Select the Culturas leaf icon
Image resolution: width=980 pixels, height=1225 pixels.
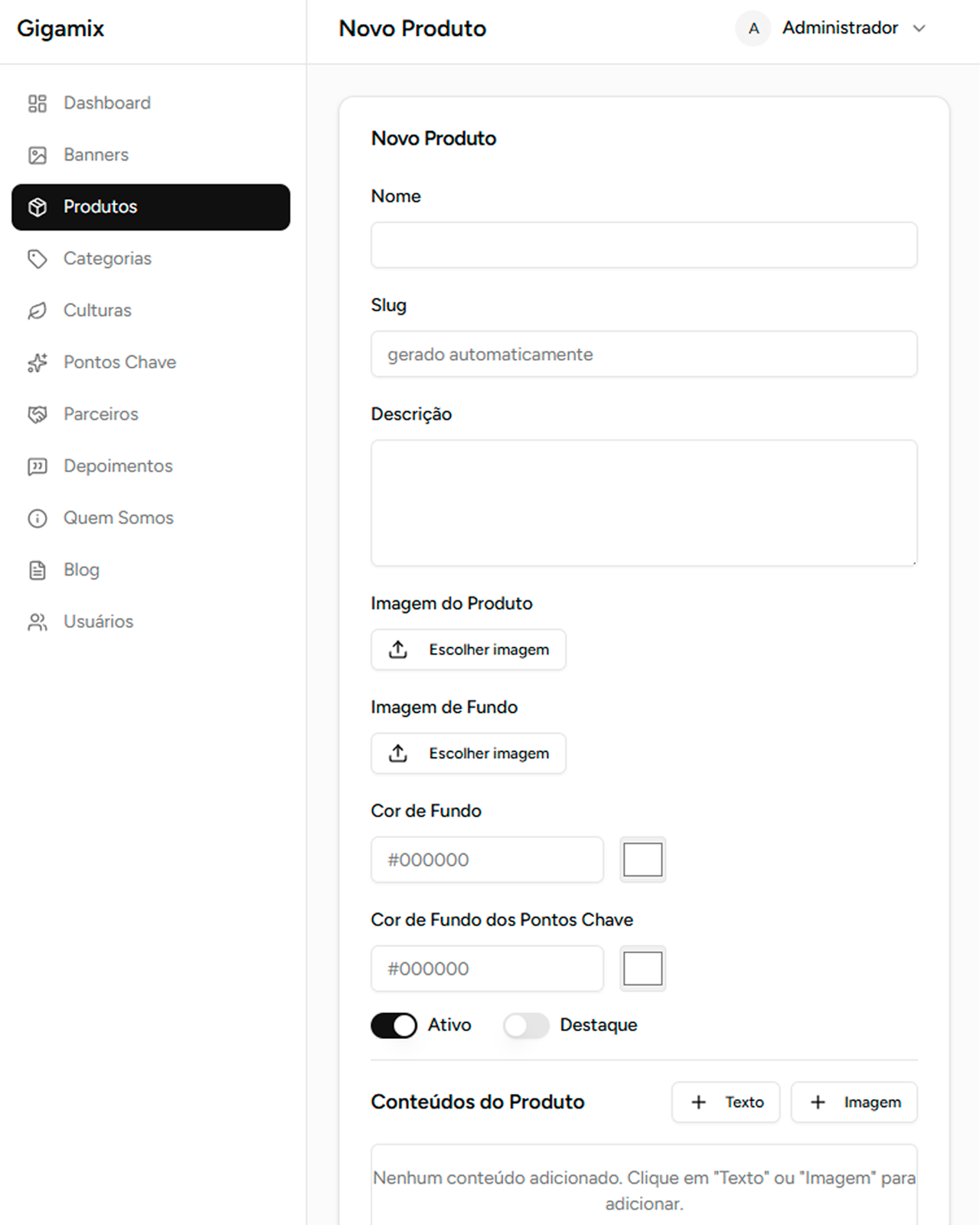(x=36, y=310)
